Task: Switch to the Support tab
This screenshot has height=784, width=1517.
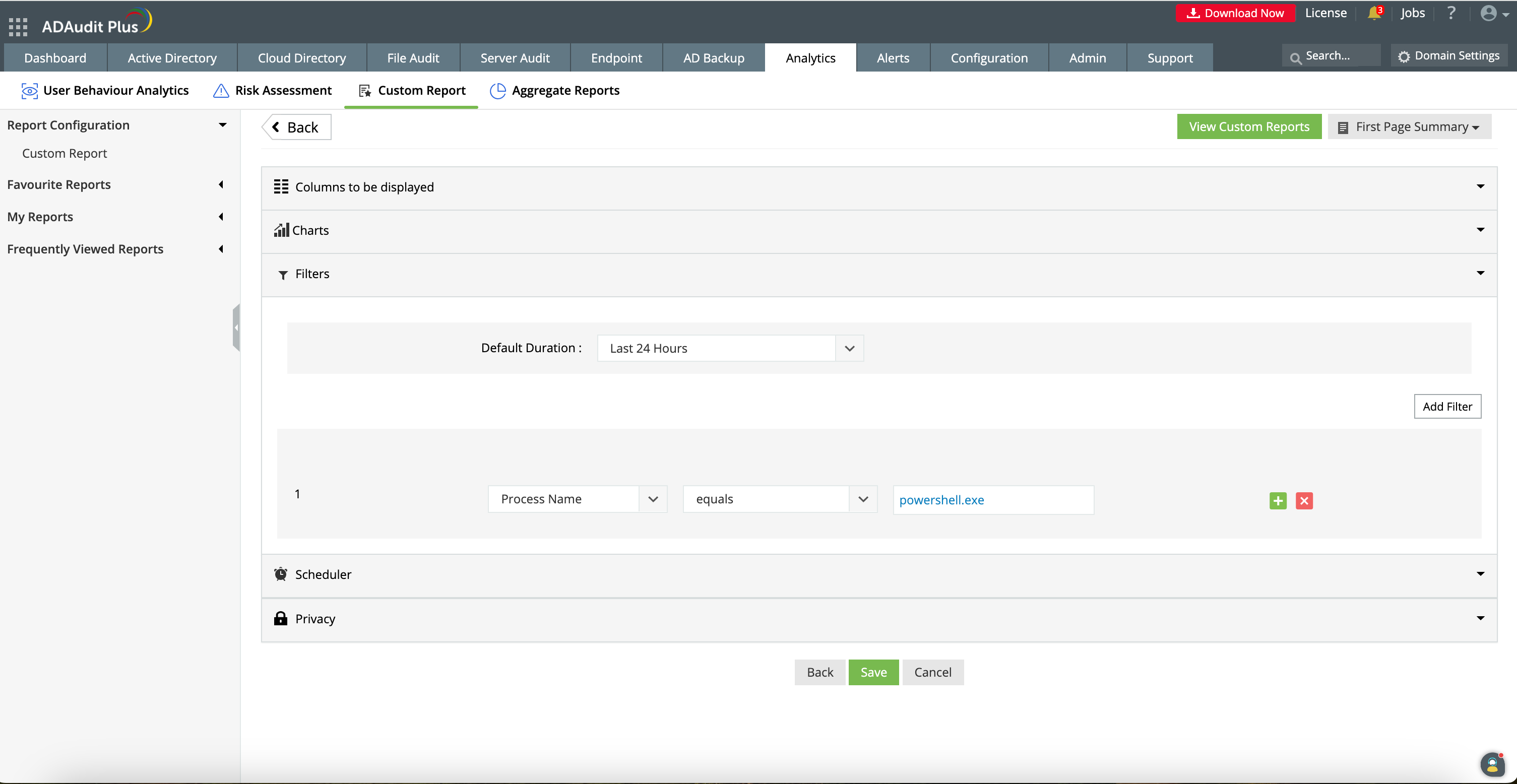Action: coord(1170,57)
